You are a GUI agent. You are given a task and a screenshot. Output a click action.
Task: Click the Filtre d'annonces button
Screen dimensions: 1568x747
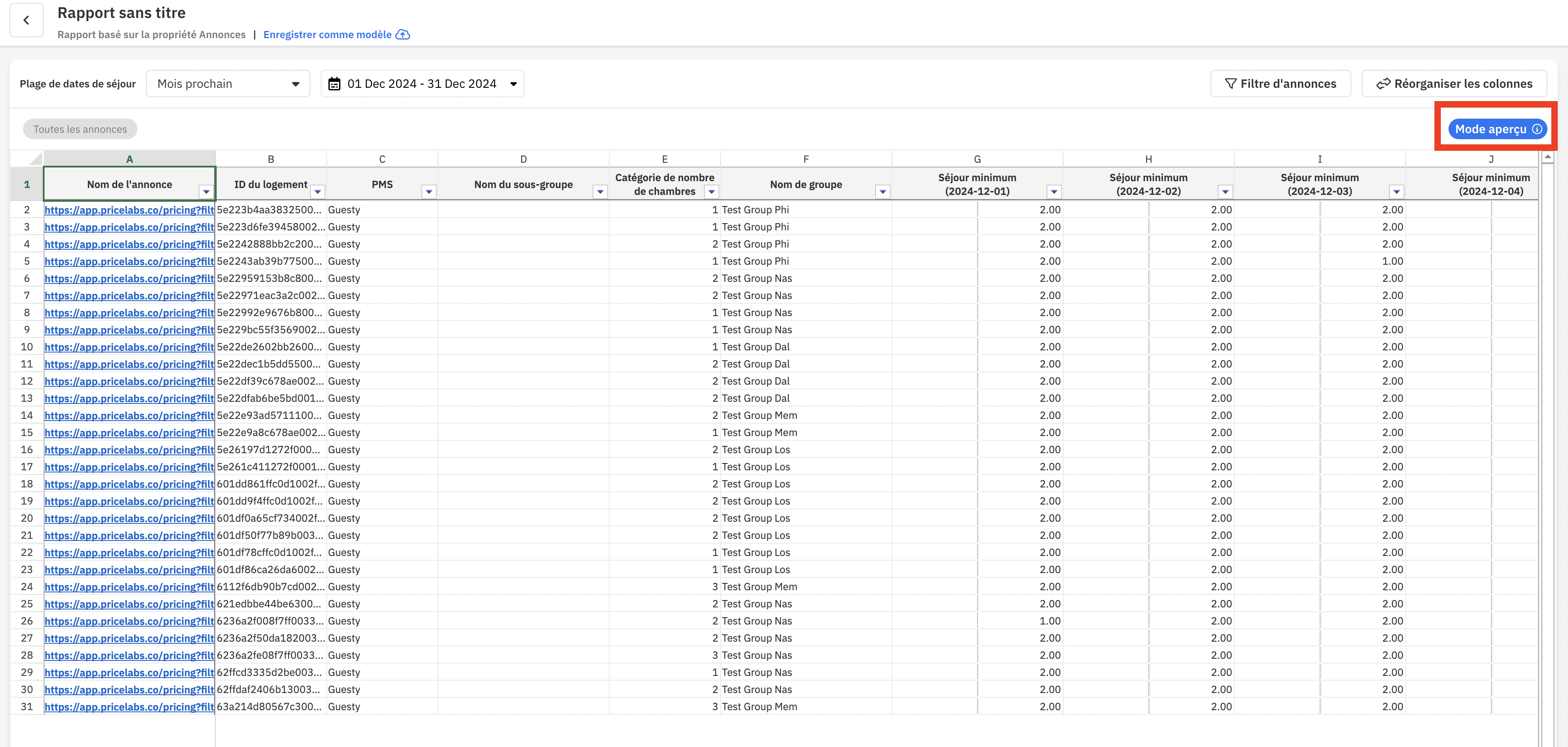click(1281, 84)
